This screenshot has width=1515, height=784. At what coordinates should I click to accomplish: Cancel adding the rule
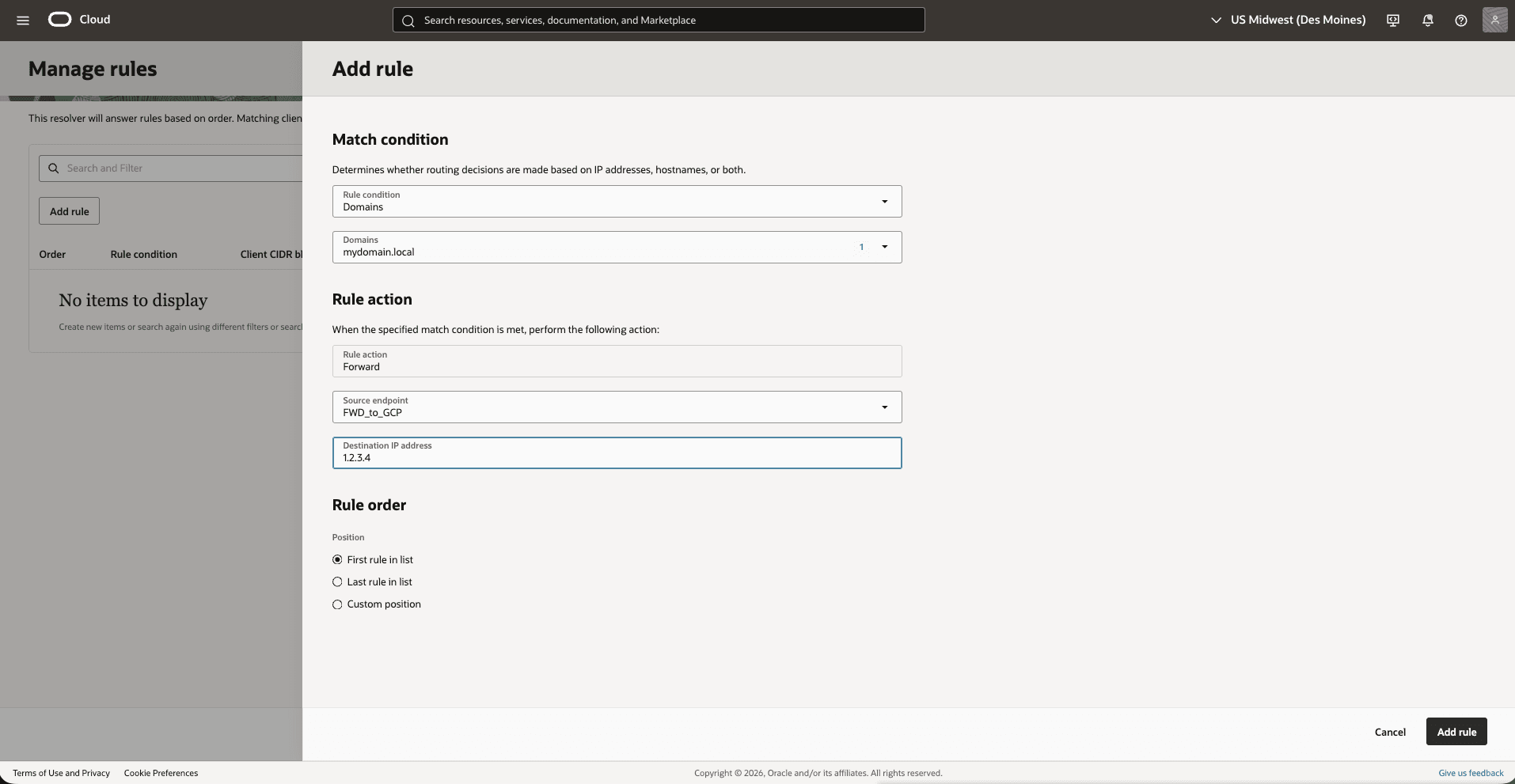pyautogui.click(x=1389, y=732)
